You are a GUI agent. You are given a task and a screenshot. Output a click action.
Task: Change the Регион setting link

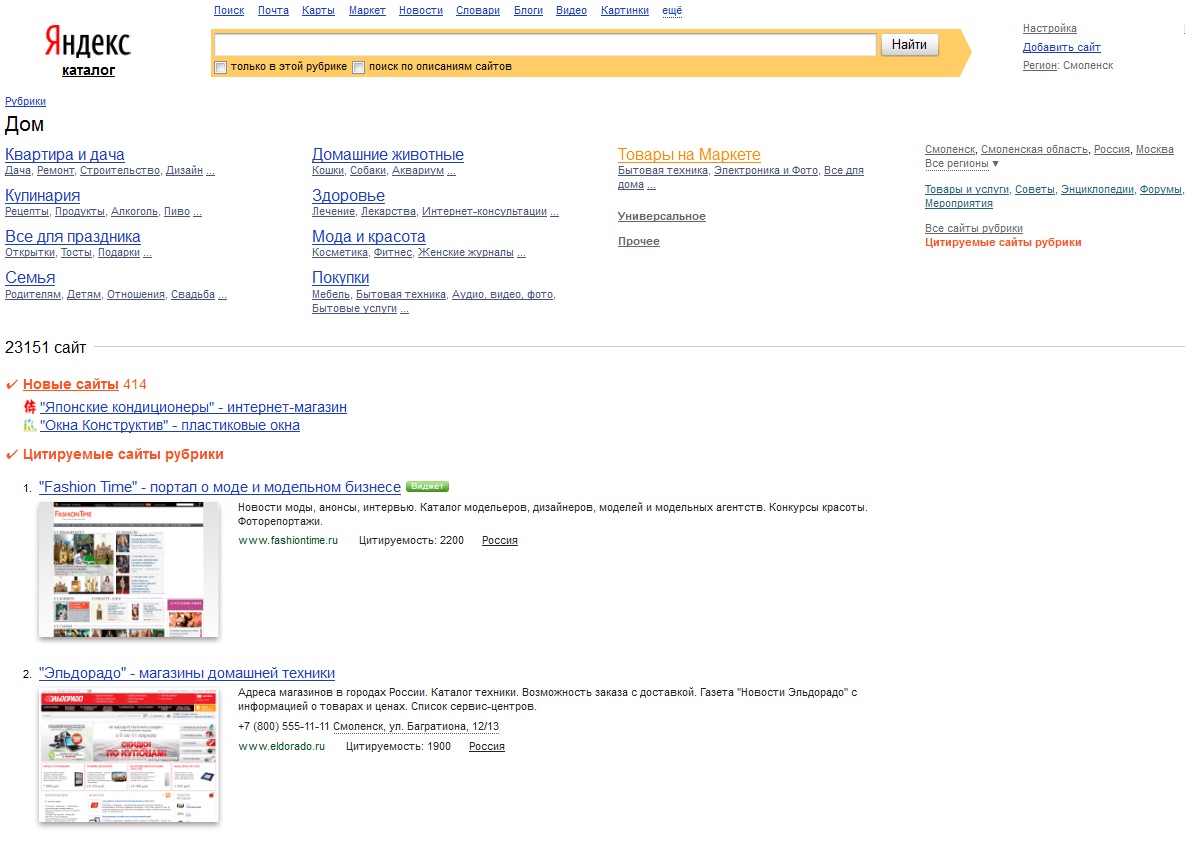point(1039,66)
